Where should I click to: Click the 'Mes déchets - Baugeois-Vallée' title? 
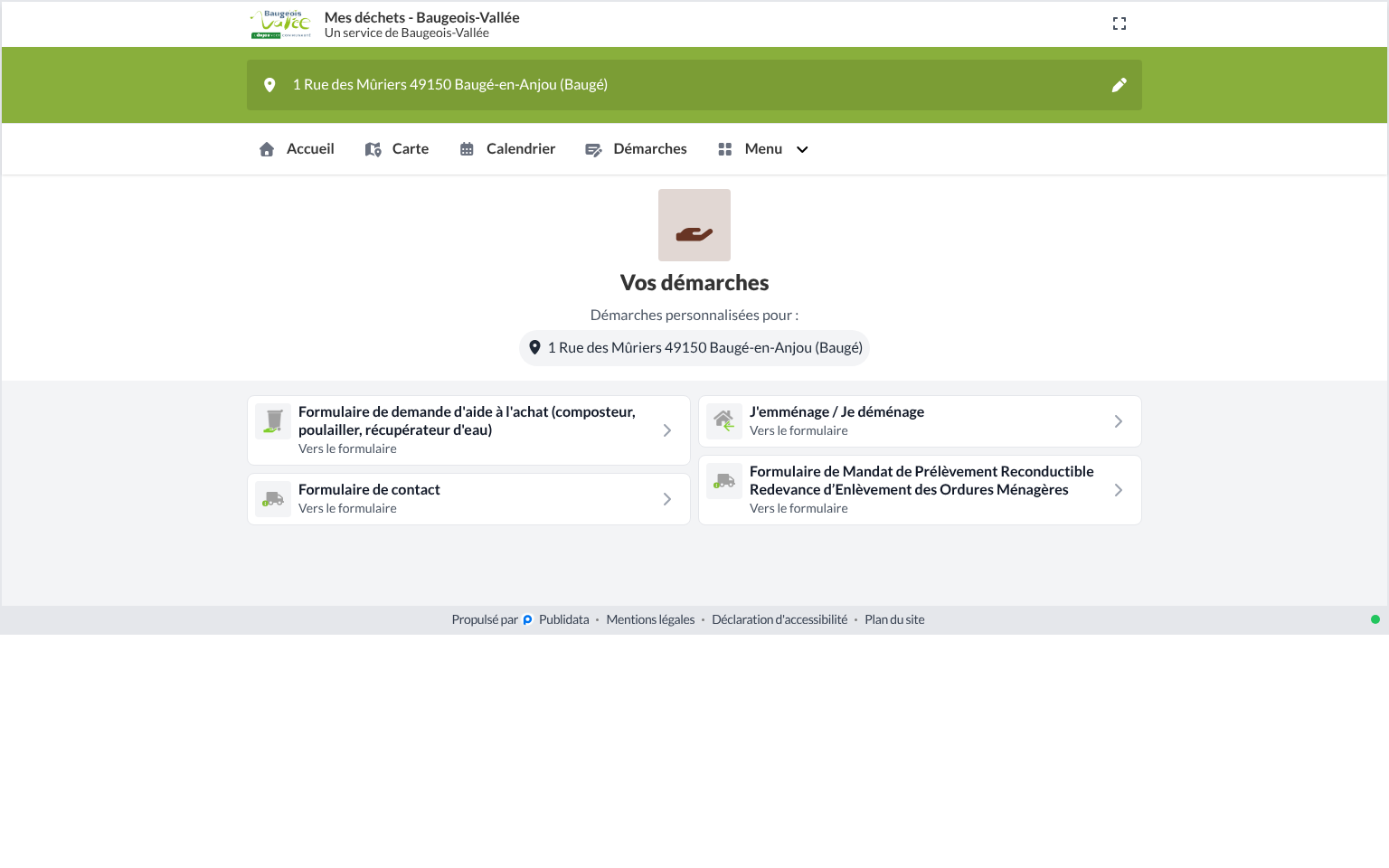click(421, 17)
